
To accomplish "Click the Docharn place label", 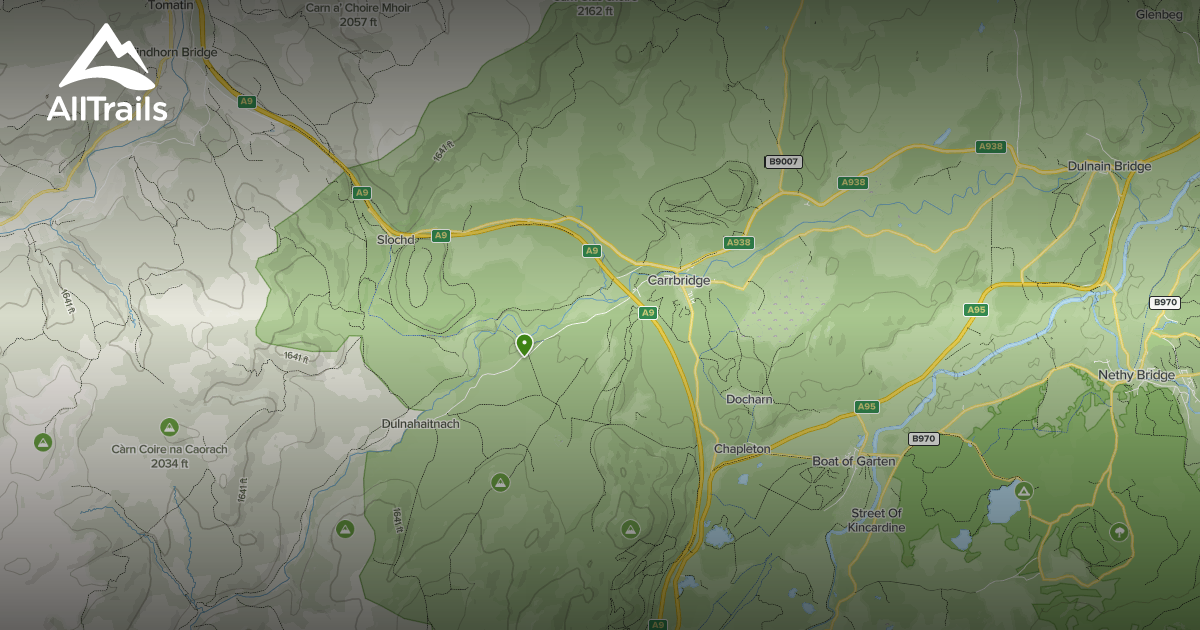I will 750,398.
